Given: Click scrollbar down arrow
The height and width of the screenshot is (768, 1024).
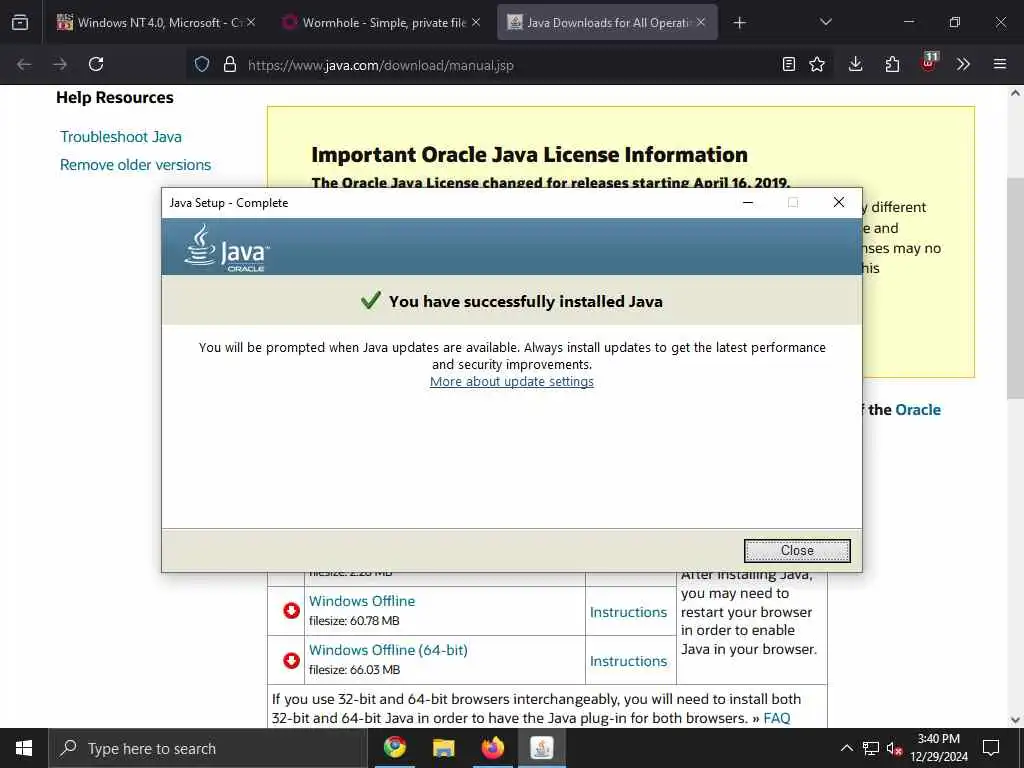Looking at the screenshot, I should click(1015, 720).
